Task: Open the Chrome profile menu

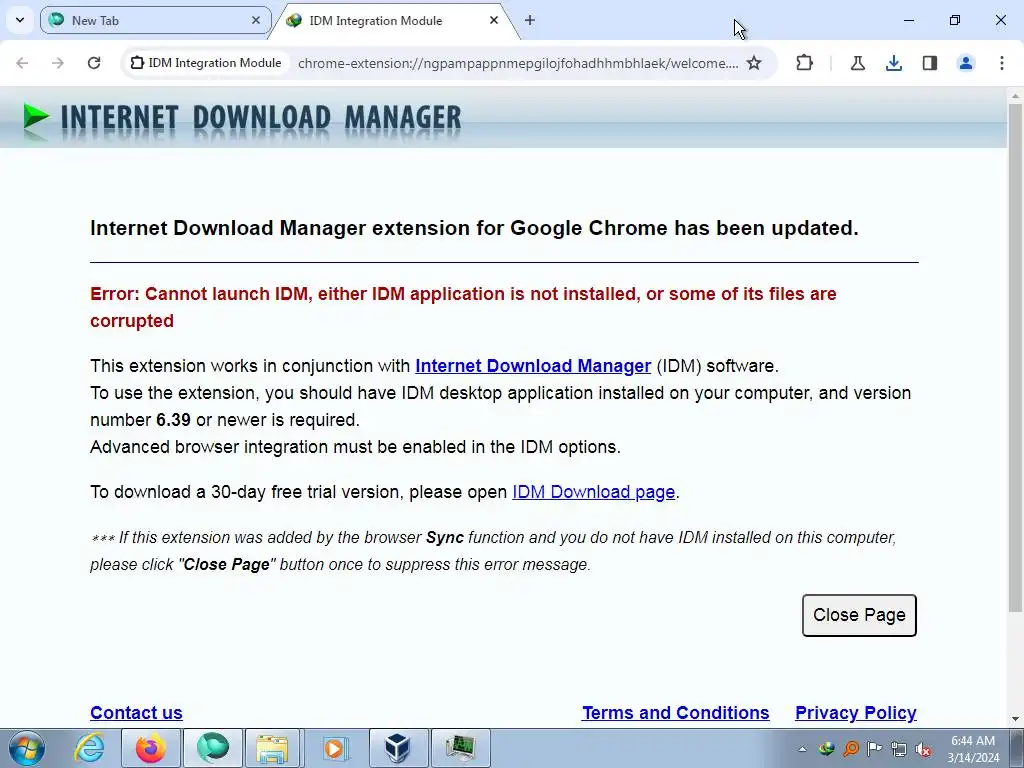Action: point(966,63)
